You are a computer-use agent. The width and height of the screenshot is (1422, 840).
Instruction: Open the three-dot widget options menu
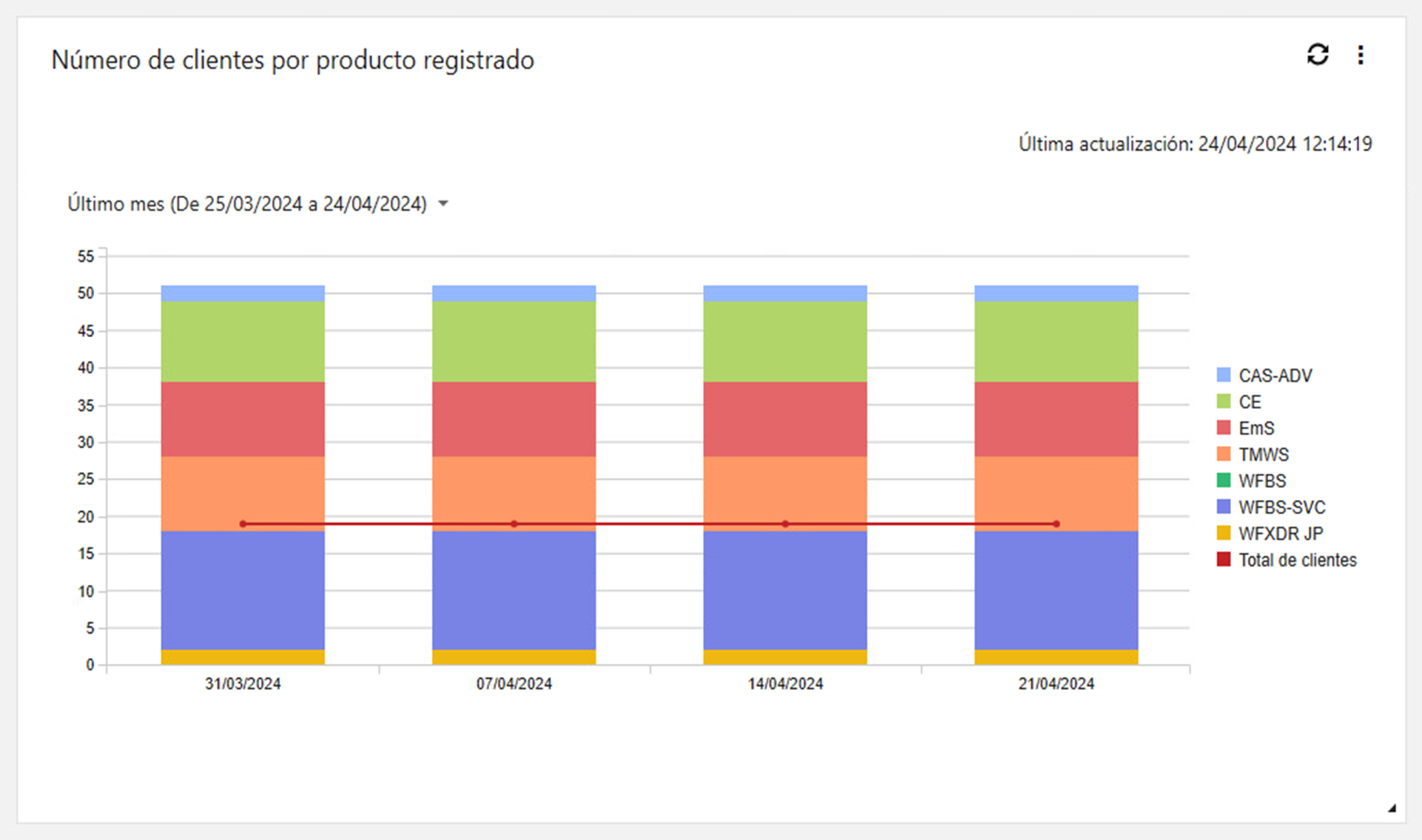(1360, 55)
